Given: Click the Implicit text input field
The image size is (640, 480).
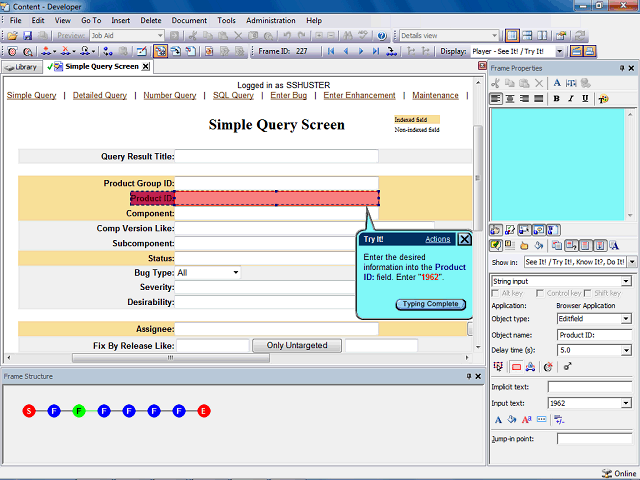Looking at the screenshot, I should point(590,387).
